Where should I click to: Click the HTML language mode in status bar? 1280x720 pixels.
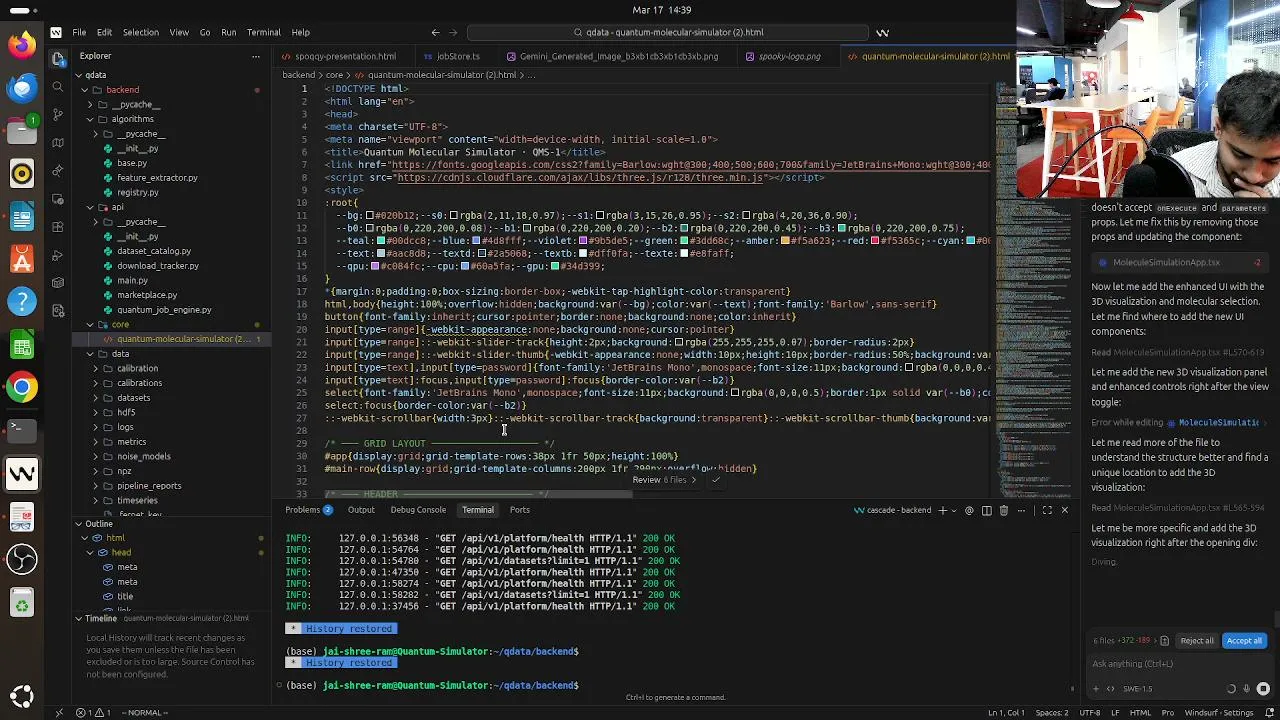(x=1139, y=712)
